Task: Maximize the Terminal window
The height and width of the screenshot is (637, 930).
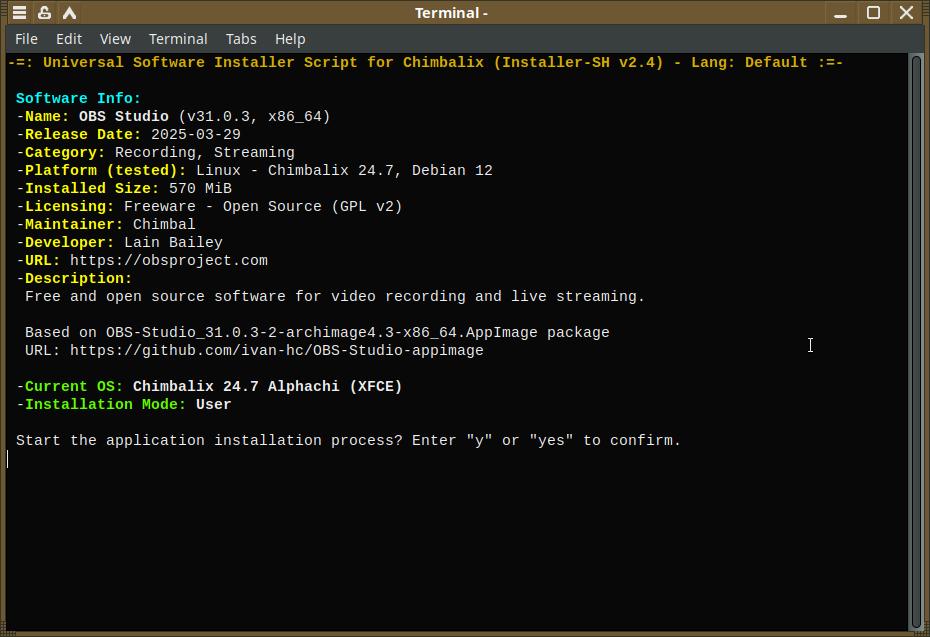Action: (873, 13)
